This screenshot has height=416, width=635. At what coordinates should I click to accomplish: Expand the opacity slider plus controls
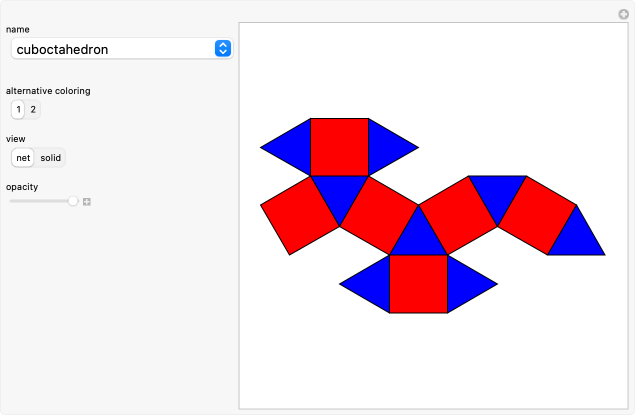click(x=87, y=202)
